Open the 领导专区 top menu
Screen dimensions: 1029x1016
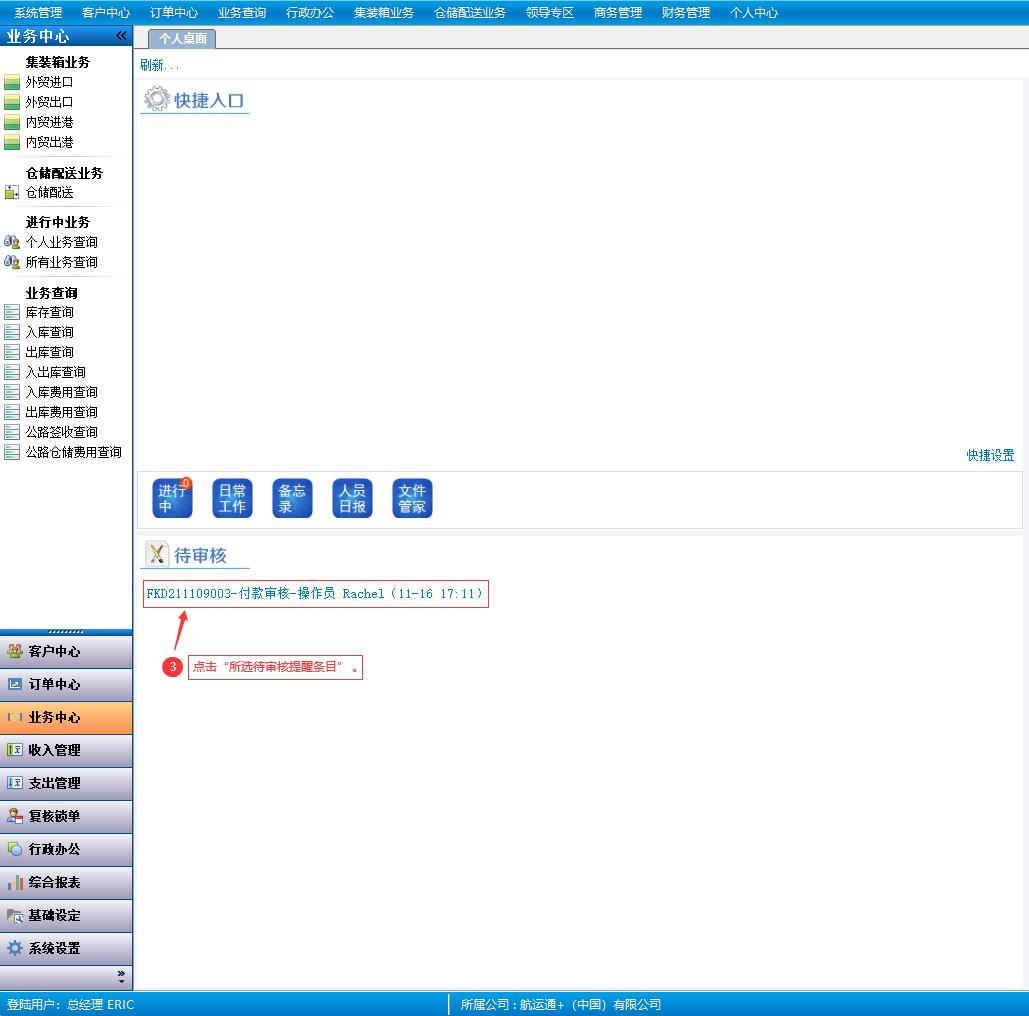[x=549, y=13]
